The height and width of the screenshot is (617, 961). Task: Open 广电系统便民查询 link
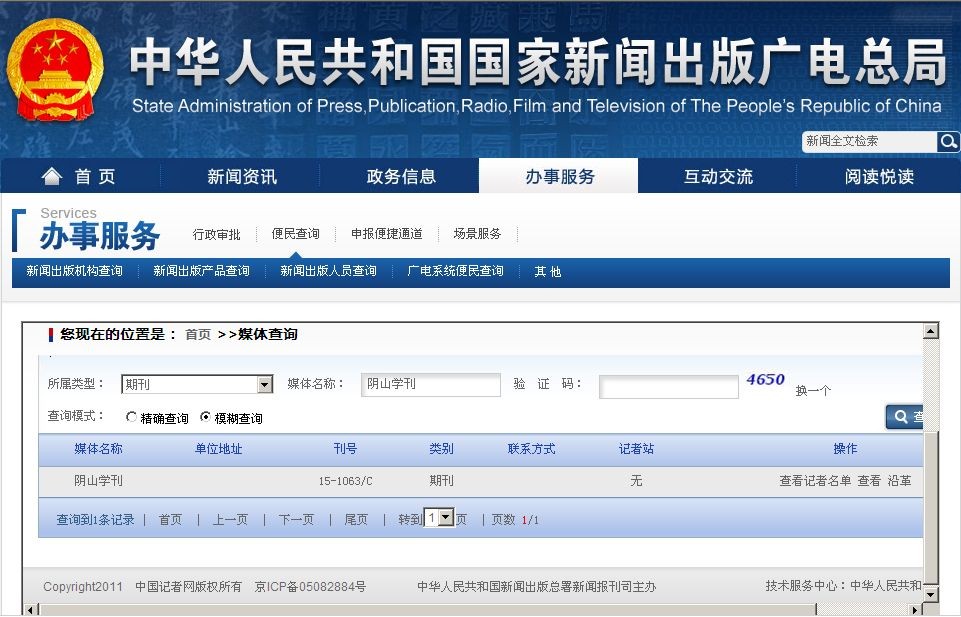[x=455, y=271]
